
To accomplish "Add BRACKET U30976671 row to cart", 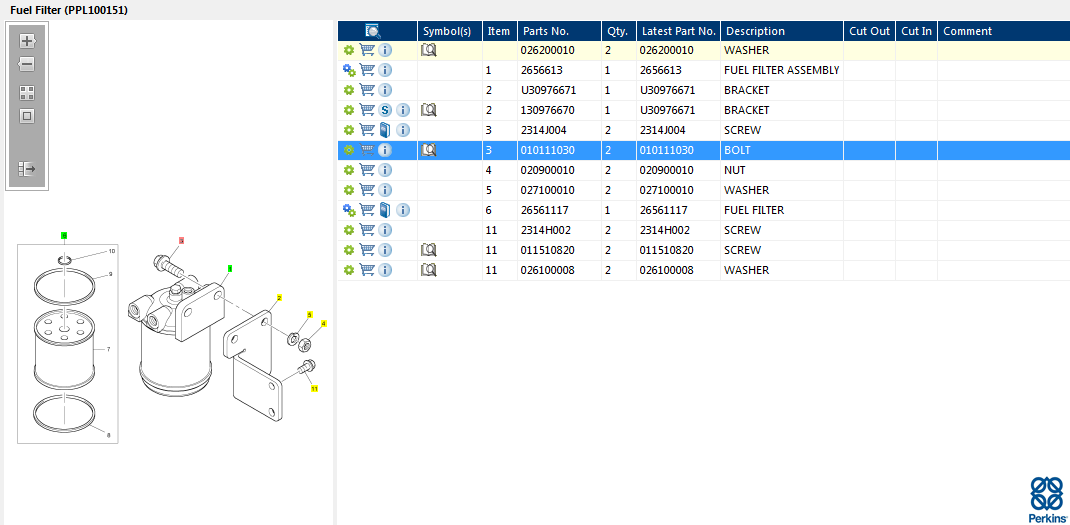I will point(367,89).
